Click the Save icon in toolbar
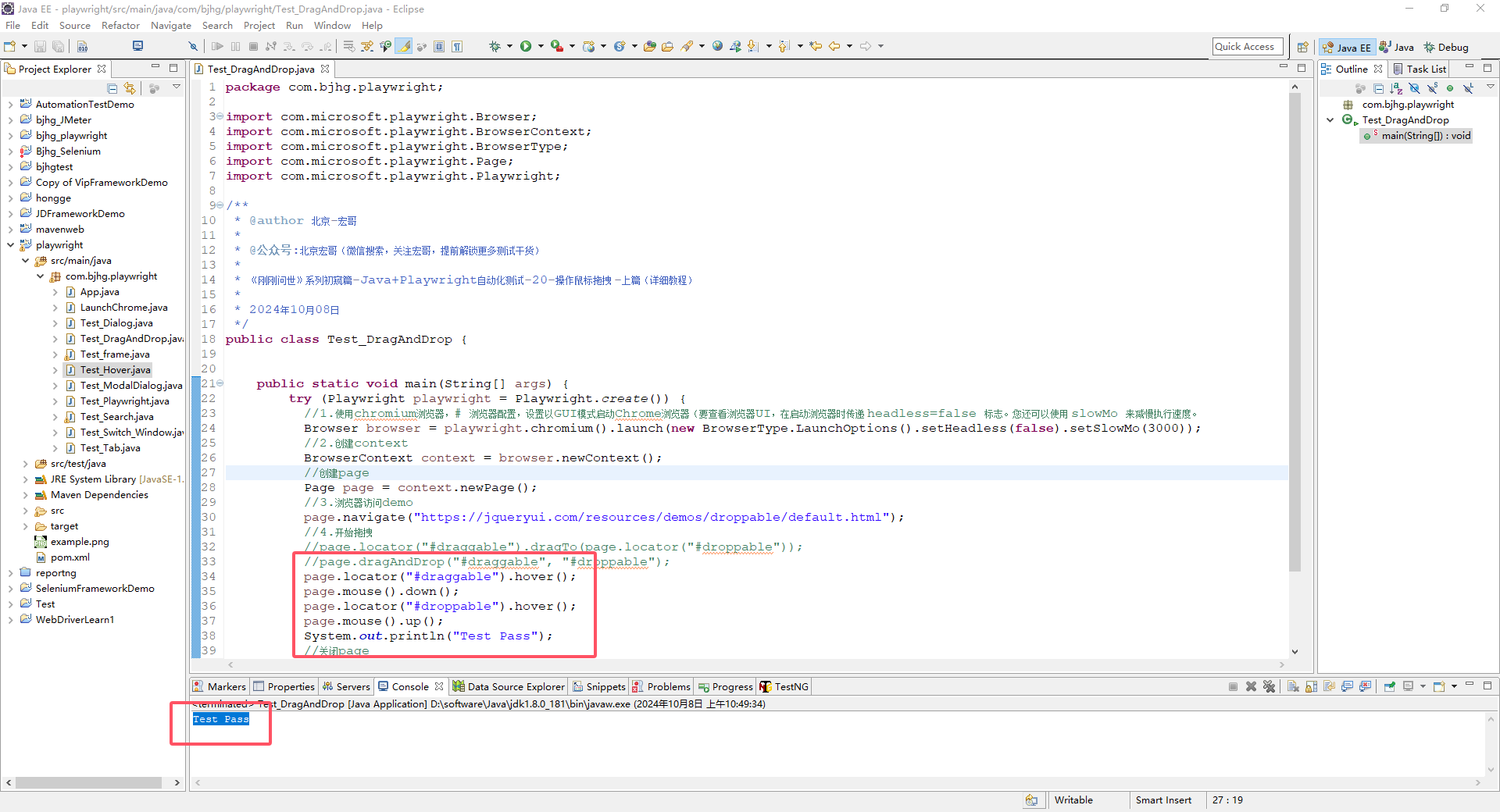This screenshot has width=1500, height=812. coord(41,46)
